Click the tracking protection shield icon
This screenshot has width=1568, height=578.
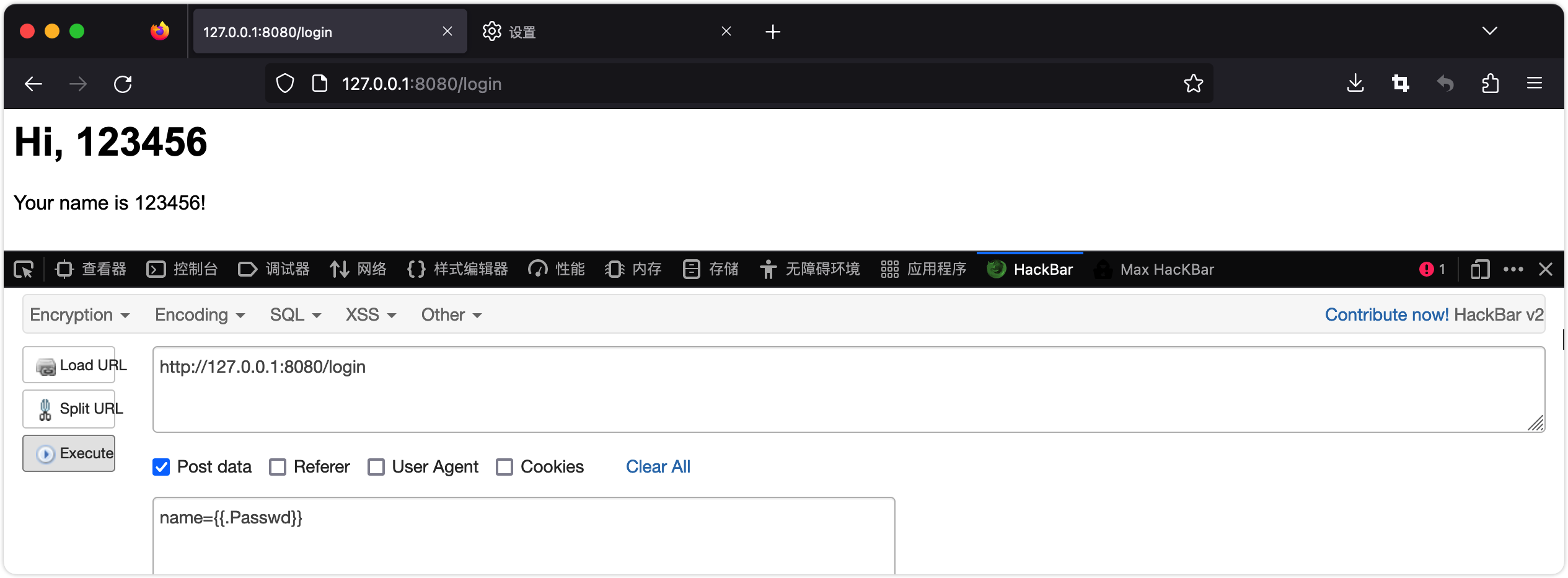click(284, 84)
